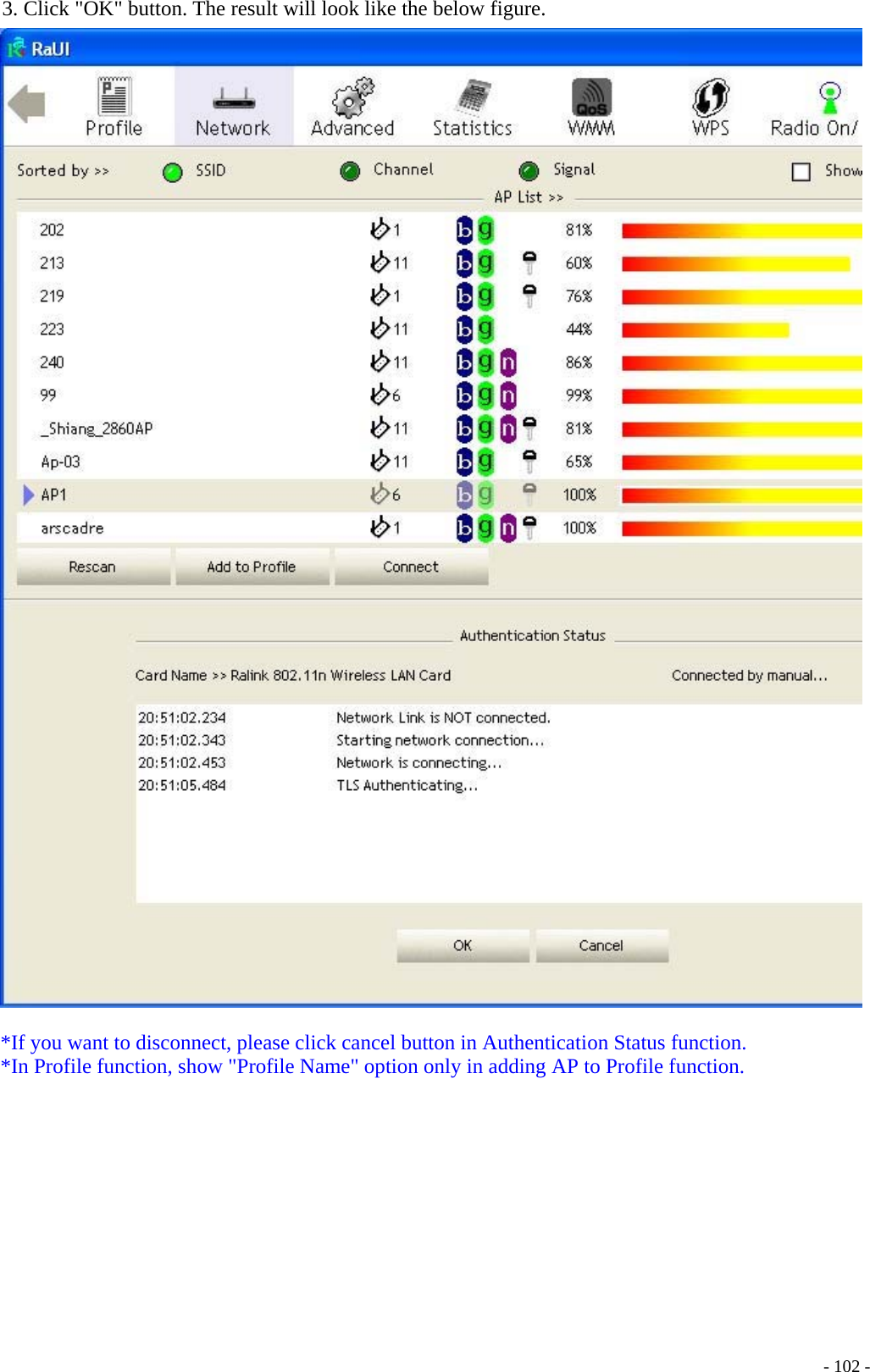Click the channel icon in arscadre row
The height and width of the screenshot is (1372, 870).
(x=380, y=527)
